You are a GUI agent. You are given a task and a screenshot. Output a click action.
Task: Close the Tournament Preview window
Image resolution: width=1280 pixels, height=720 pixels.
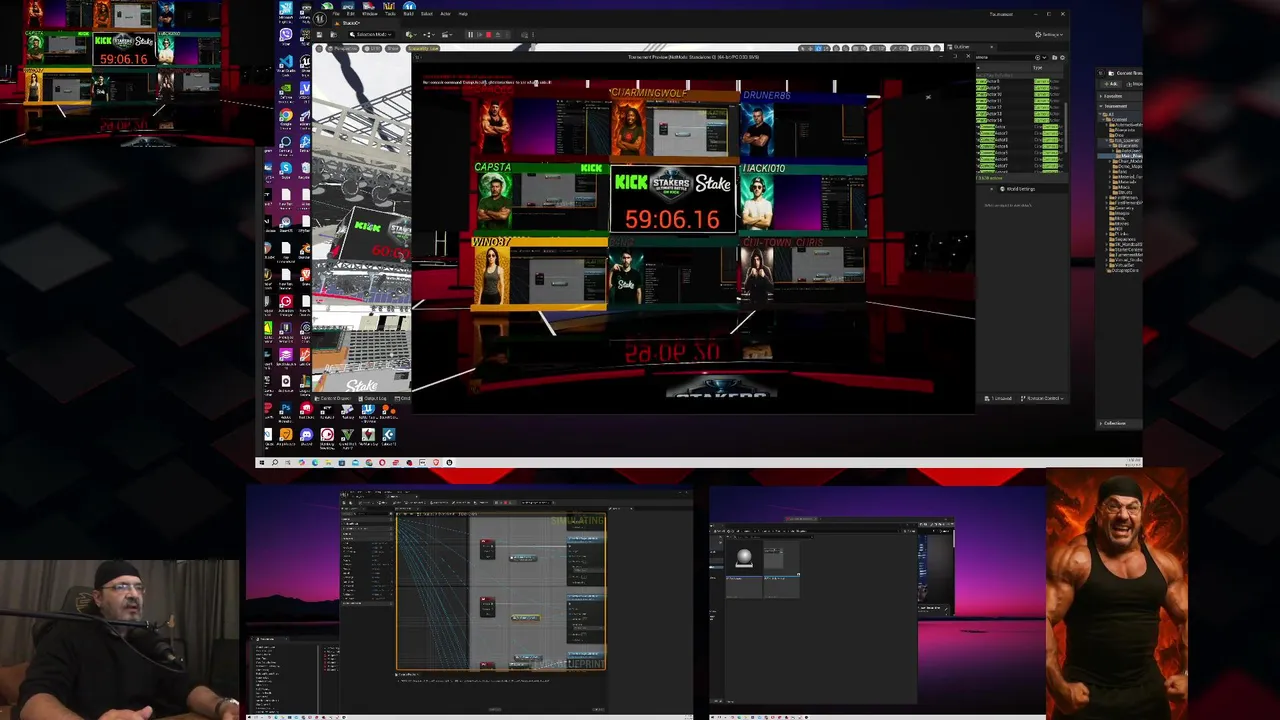pos(968,56)
